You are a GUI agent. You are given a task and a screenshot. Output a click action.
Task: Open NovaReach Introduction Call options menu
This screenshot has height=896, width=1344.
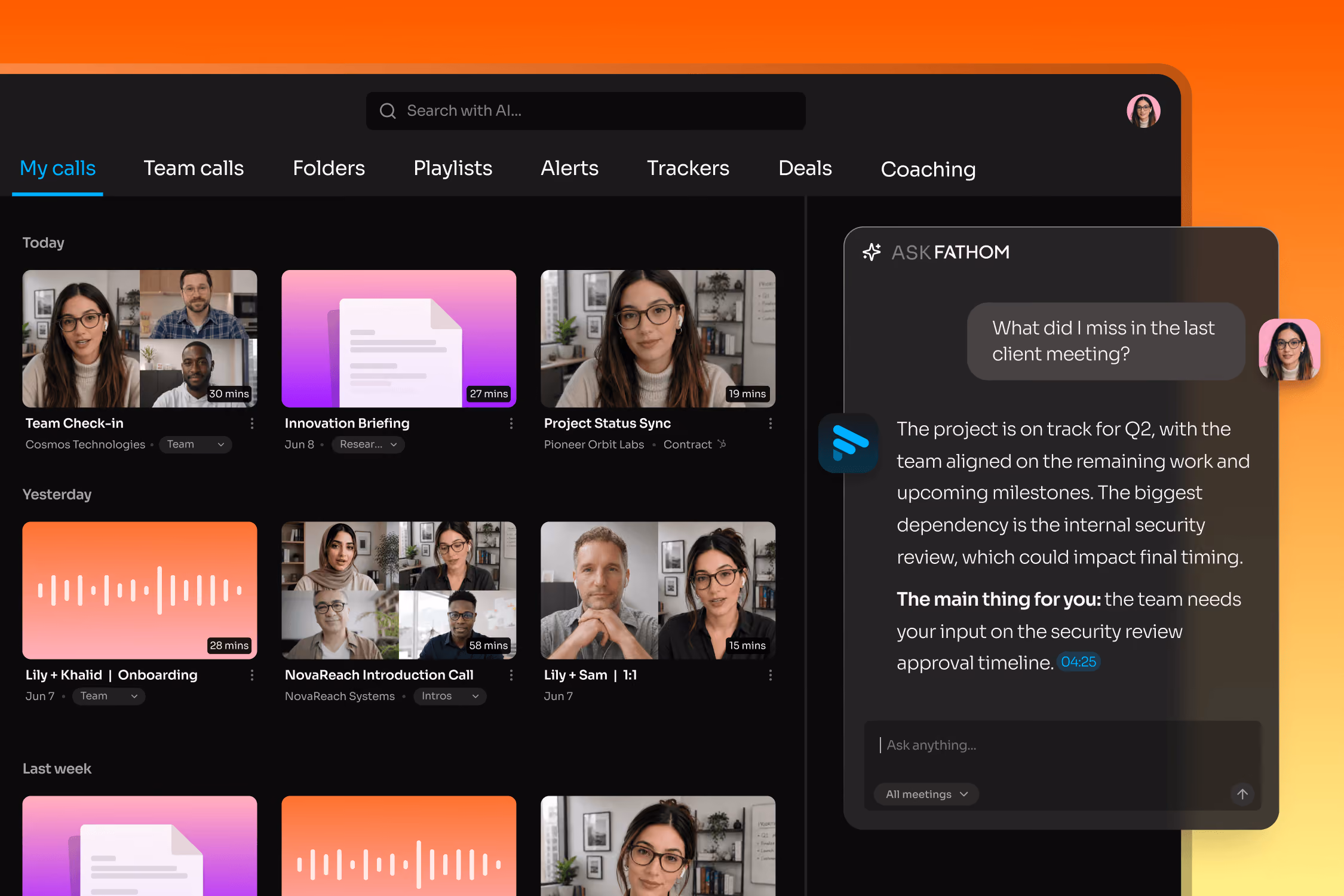coord(511,675)
